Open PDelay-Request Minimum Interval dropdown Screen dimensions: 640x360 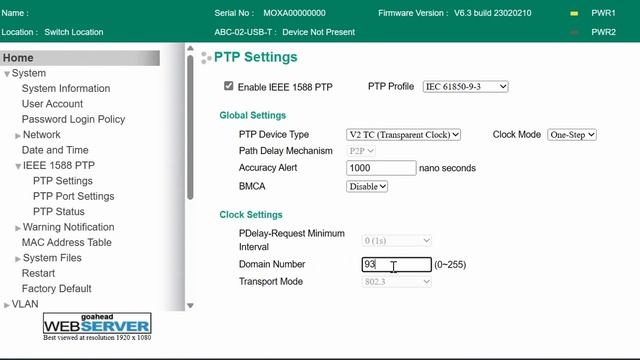[396, 241]
